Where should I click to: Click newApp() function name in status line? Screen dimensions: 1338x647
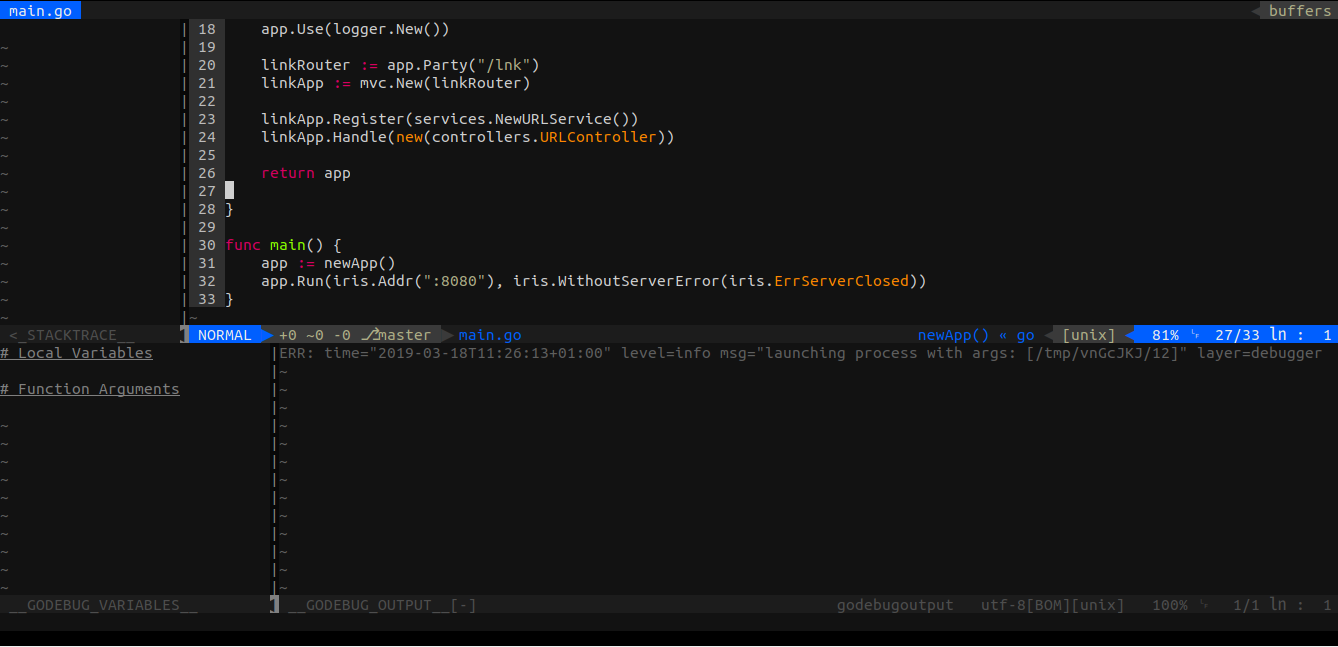[x=953, y=335]
